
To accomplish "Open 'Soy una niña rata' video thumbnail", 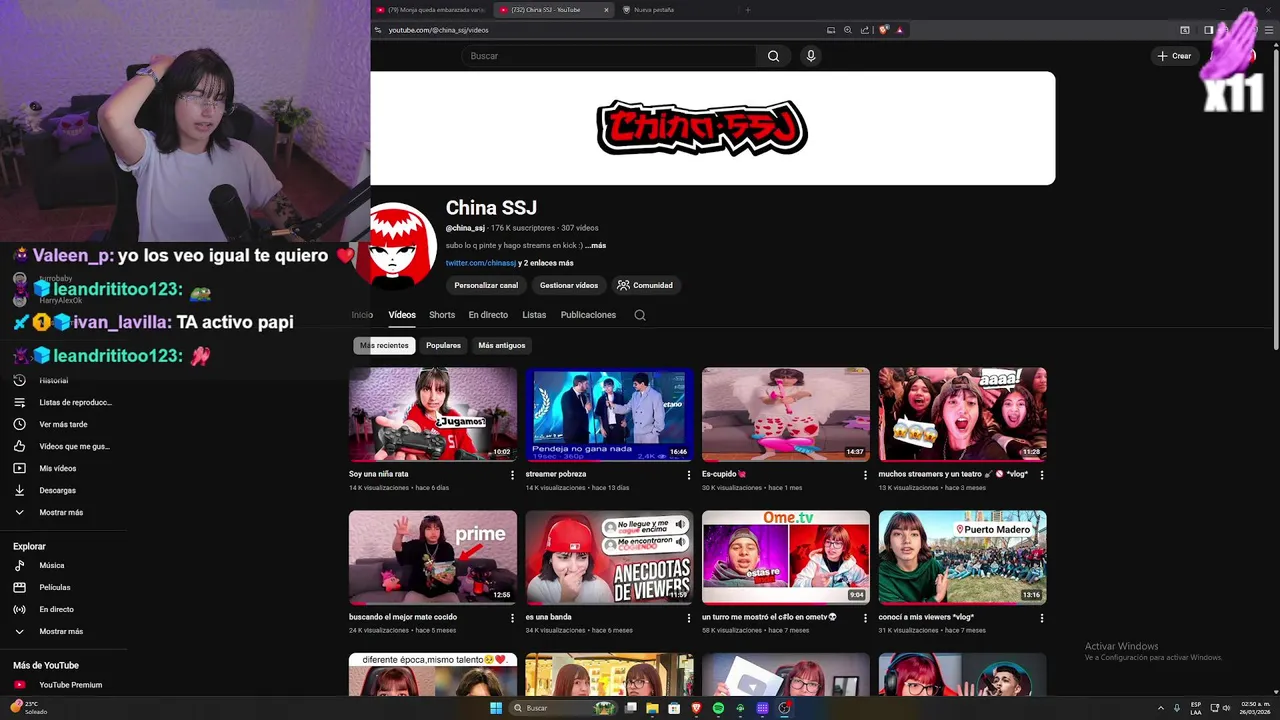I will tap(433, 414).
